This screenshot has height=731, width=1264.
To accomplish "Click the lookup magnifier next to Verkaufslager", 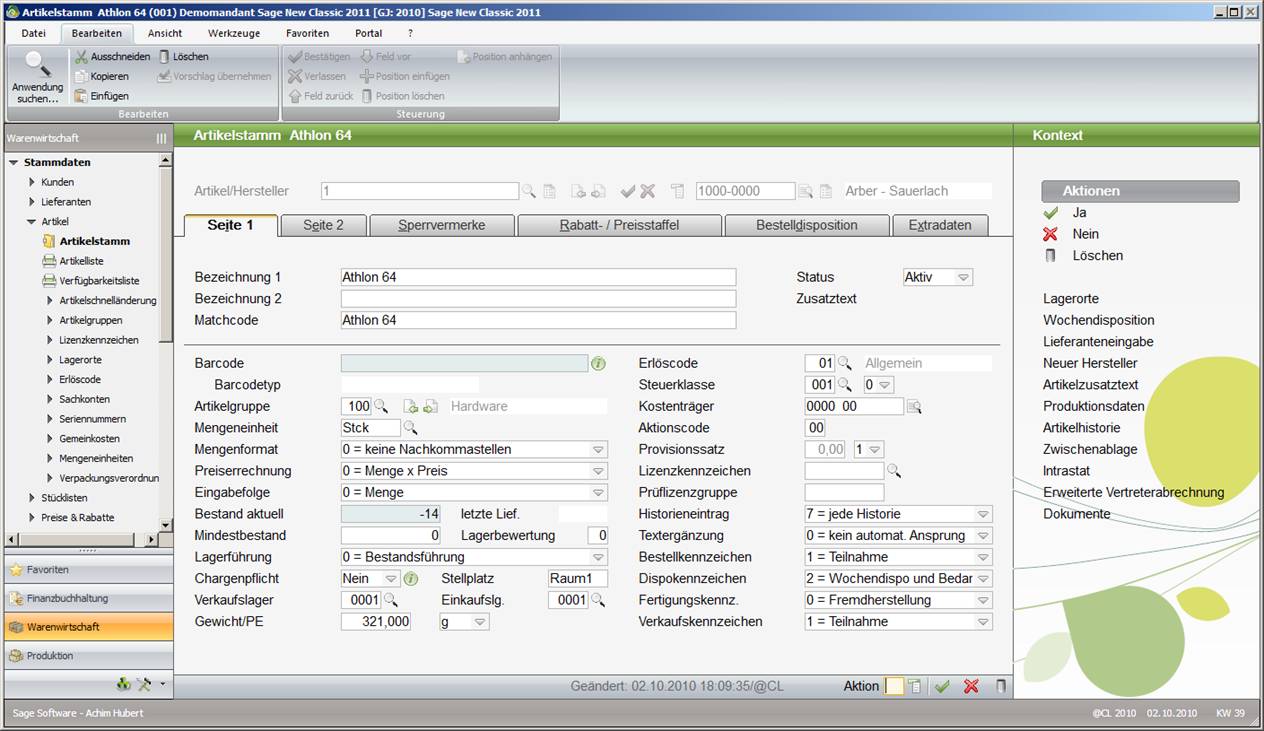I will 391,600.
